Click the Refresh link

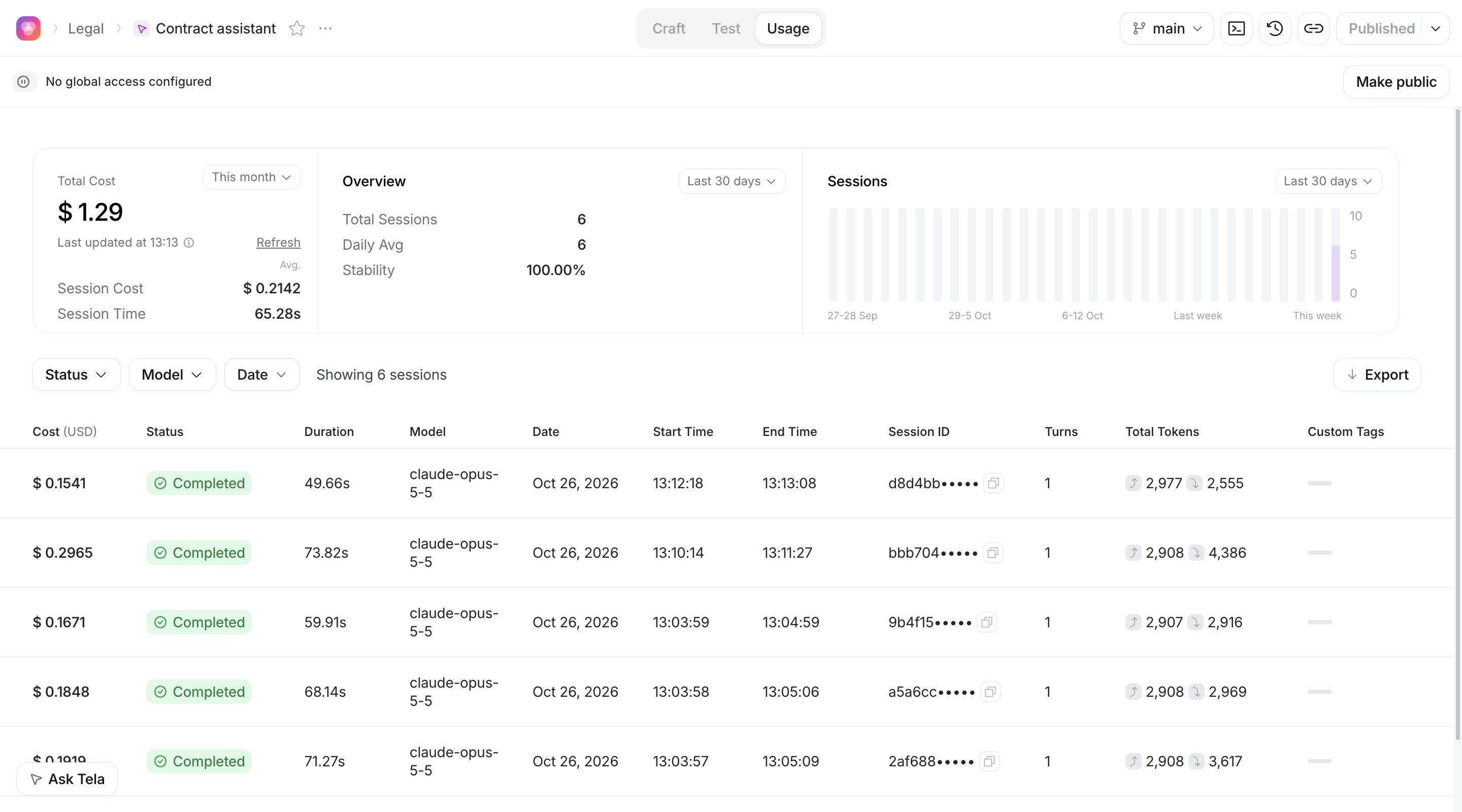click(x=278, y=242)
